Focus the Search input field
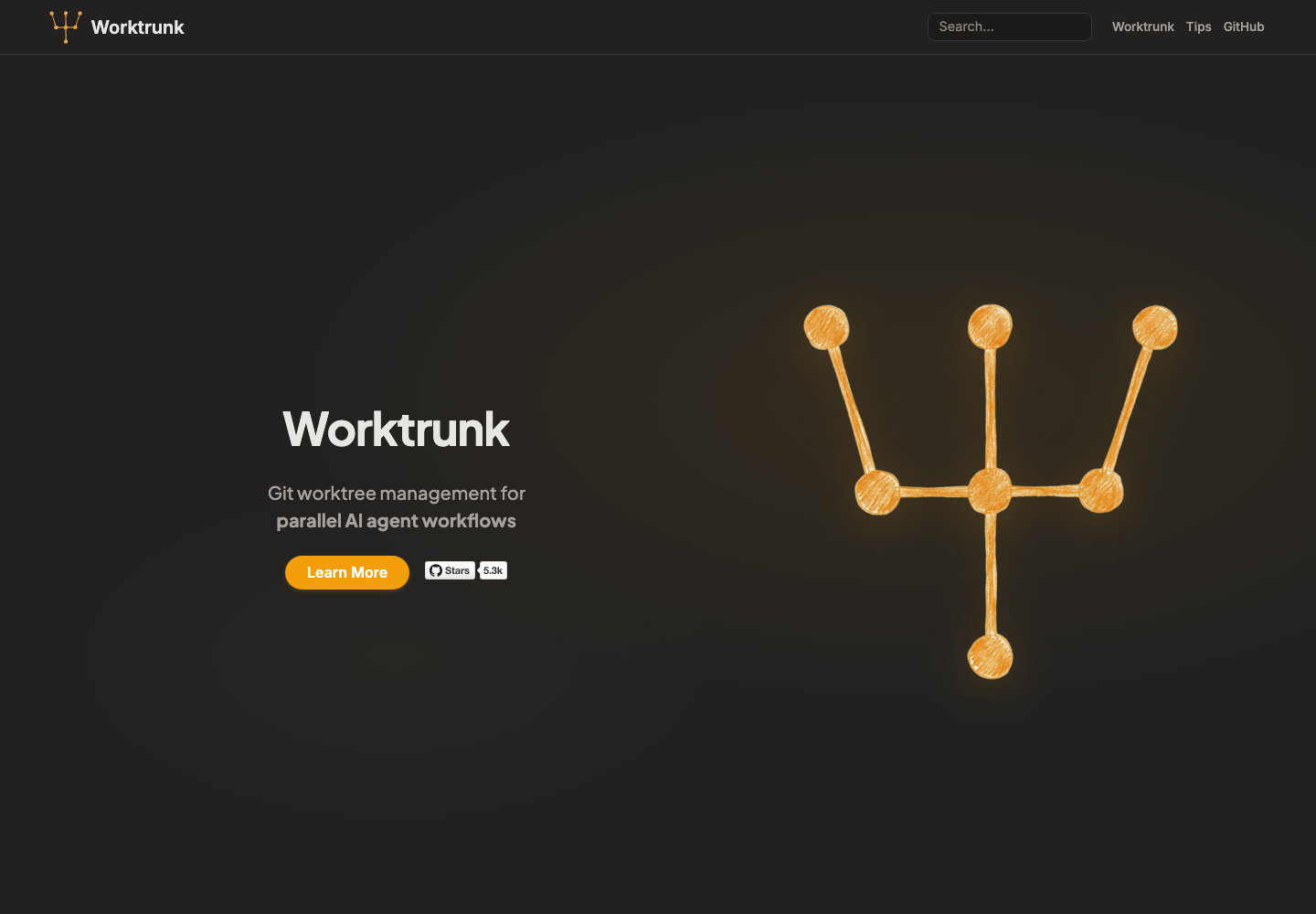The image size is (1316, 914). tap(1009, 27)
